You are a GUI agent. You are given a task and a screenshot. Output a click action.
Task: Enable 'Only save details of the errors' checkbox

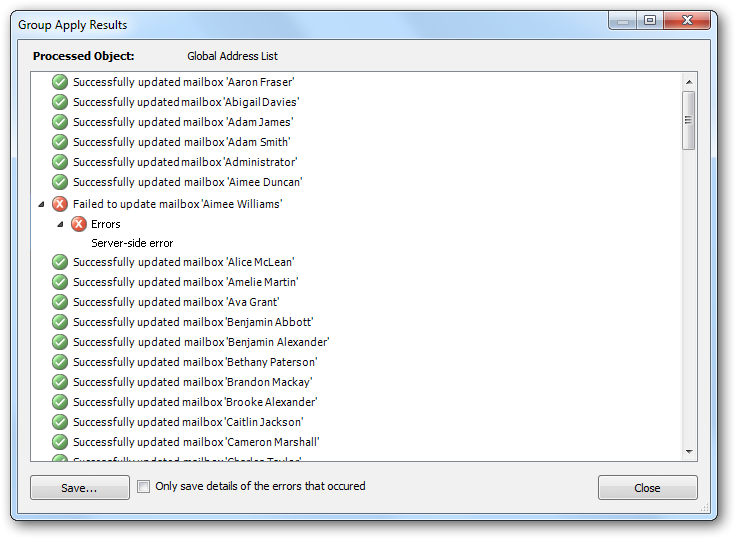pyautogui.click(x=144, y=486)
